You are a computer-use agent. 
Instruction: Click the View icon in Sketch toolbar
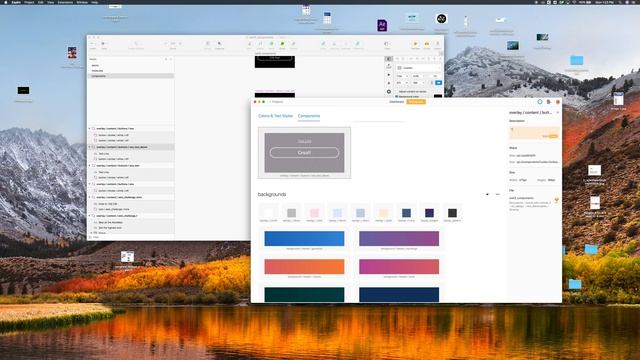tap(386, 44)
